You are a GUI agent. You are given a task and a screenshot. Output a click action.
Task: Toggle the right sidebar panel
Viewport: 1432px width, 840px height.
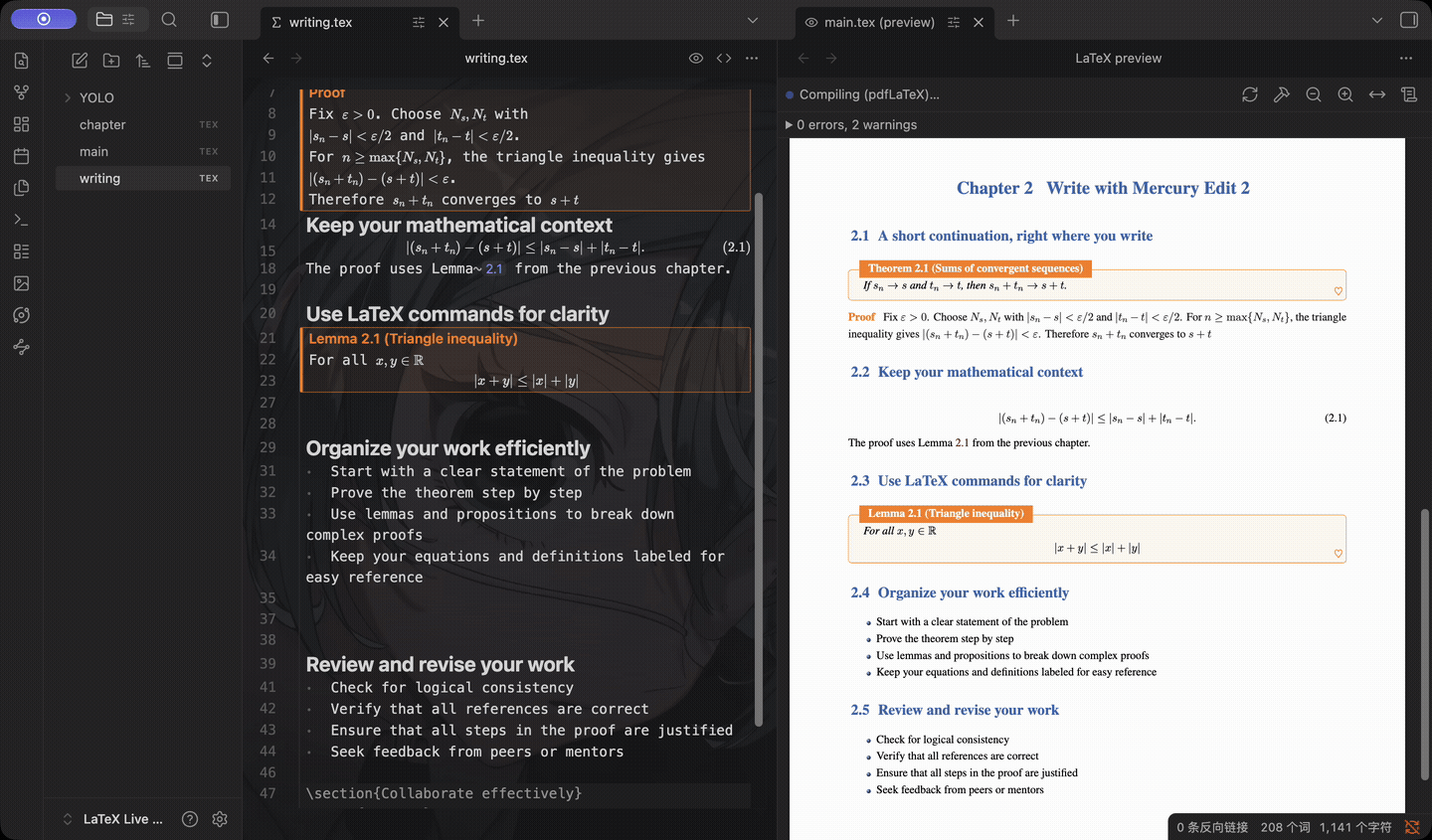pos(1409,20)
